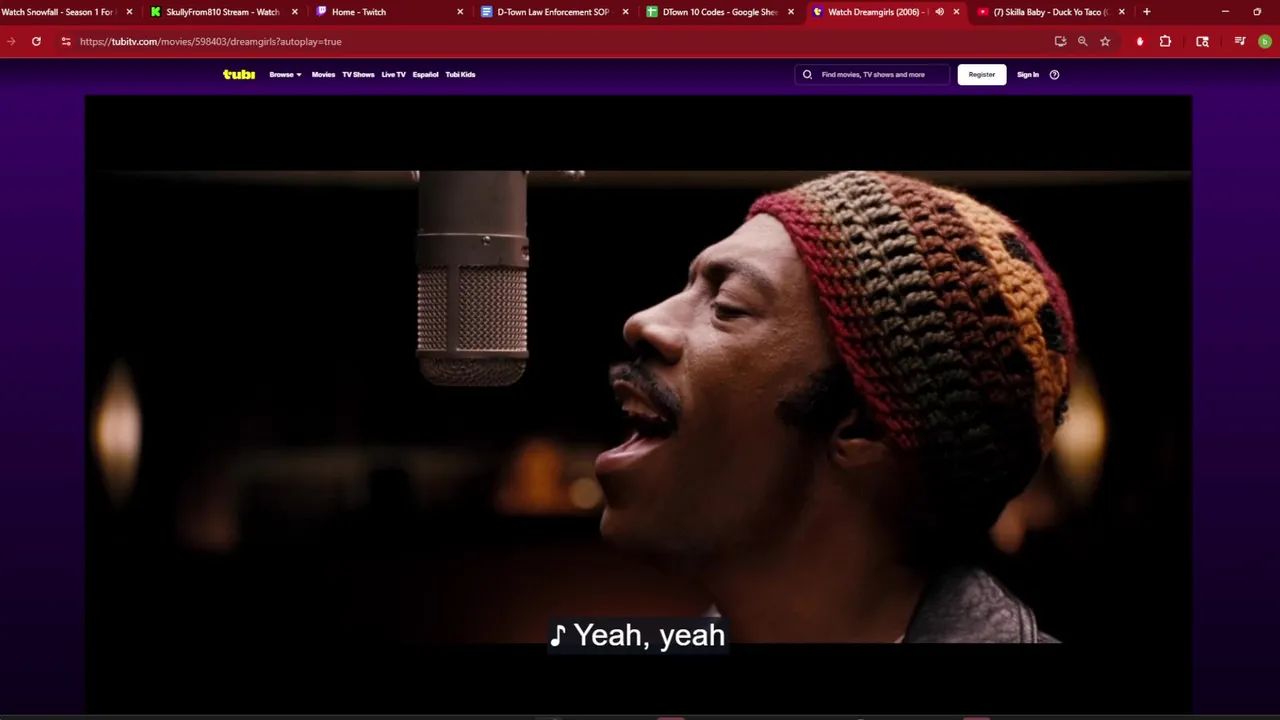Open a new browser tab
Viewport: 1280px width, 720px height.
click(x=1146, y=12)
